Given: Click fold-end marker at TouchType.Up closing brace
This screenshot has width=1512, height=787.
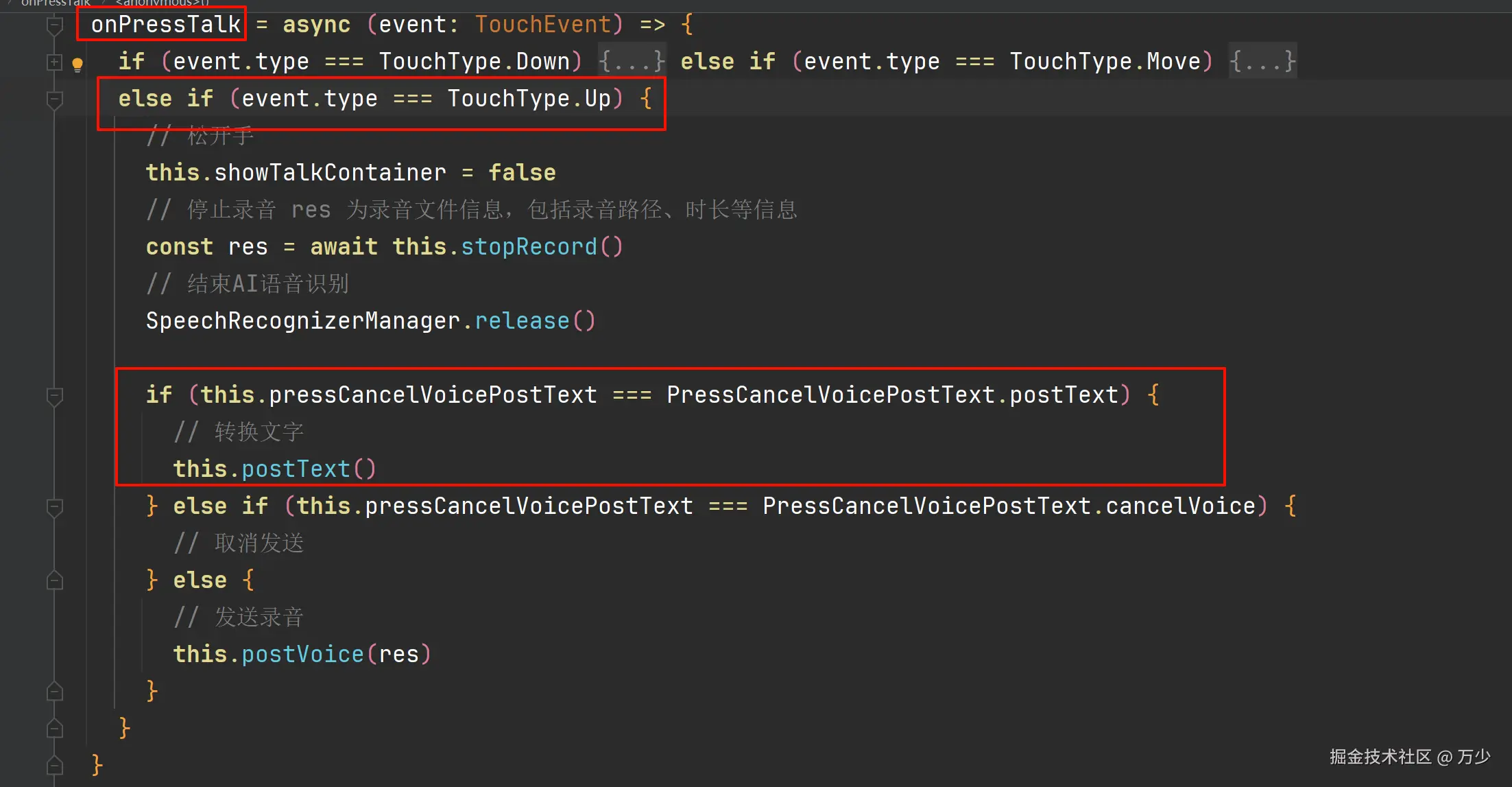Looking at the screenshot, I should click(x=55, y=728).
